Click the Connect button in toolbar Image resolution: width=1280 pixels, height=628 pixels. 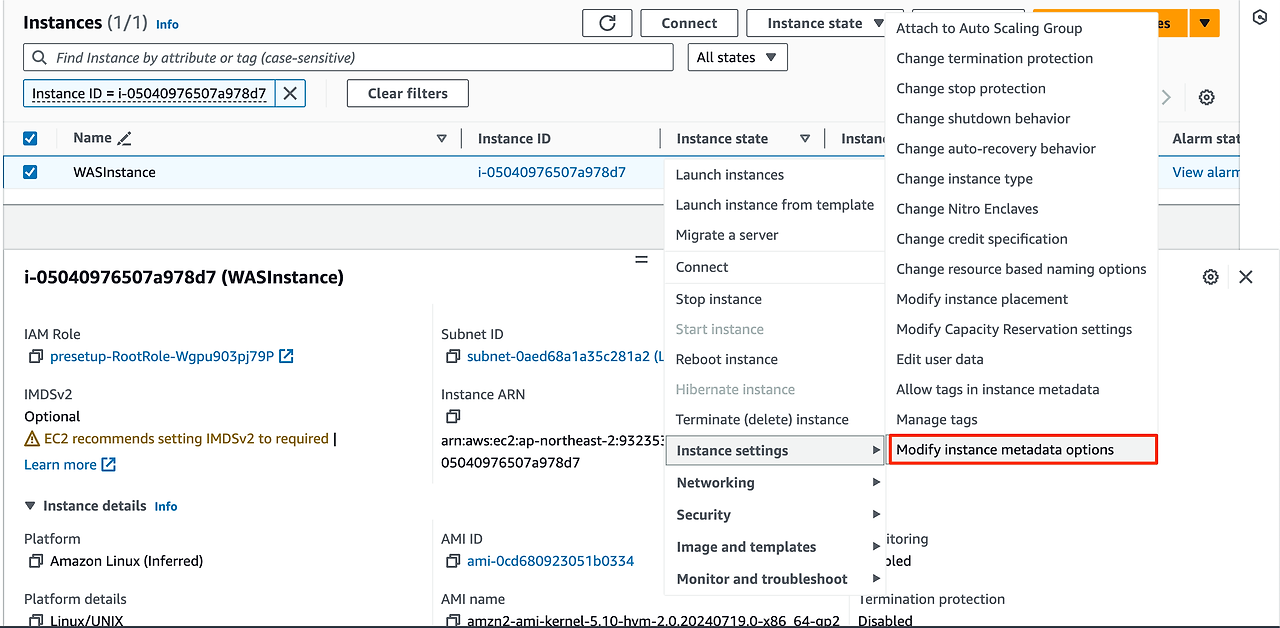(x=689, y=23)
